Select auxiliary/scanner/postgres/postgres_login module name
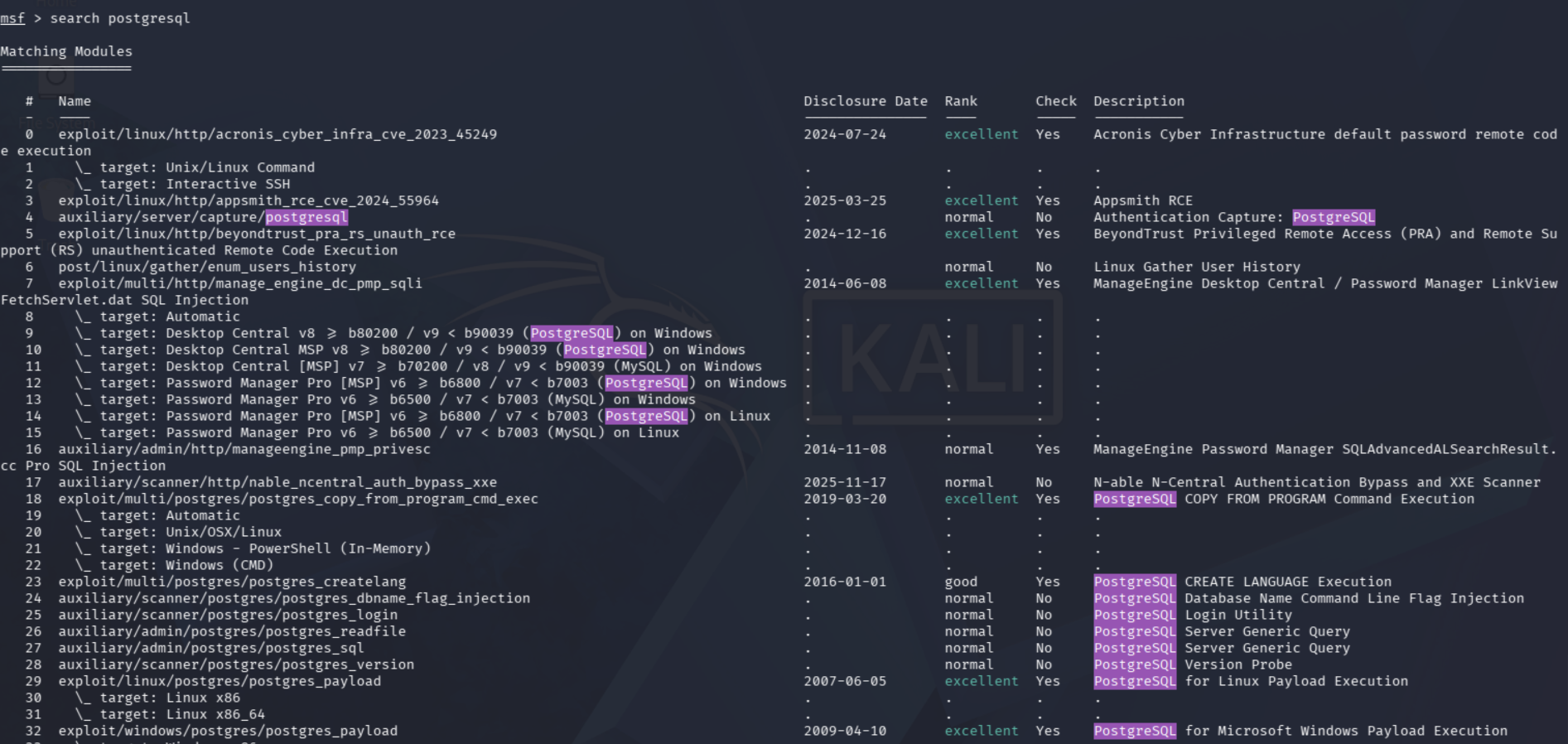 pyautogui.click(x=228, y=615)
